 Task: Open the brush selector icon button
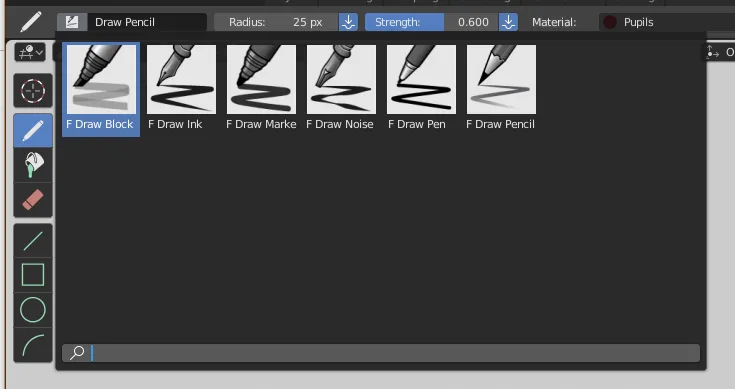[72, 22]
